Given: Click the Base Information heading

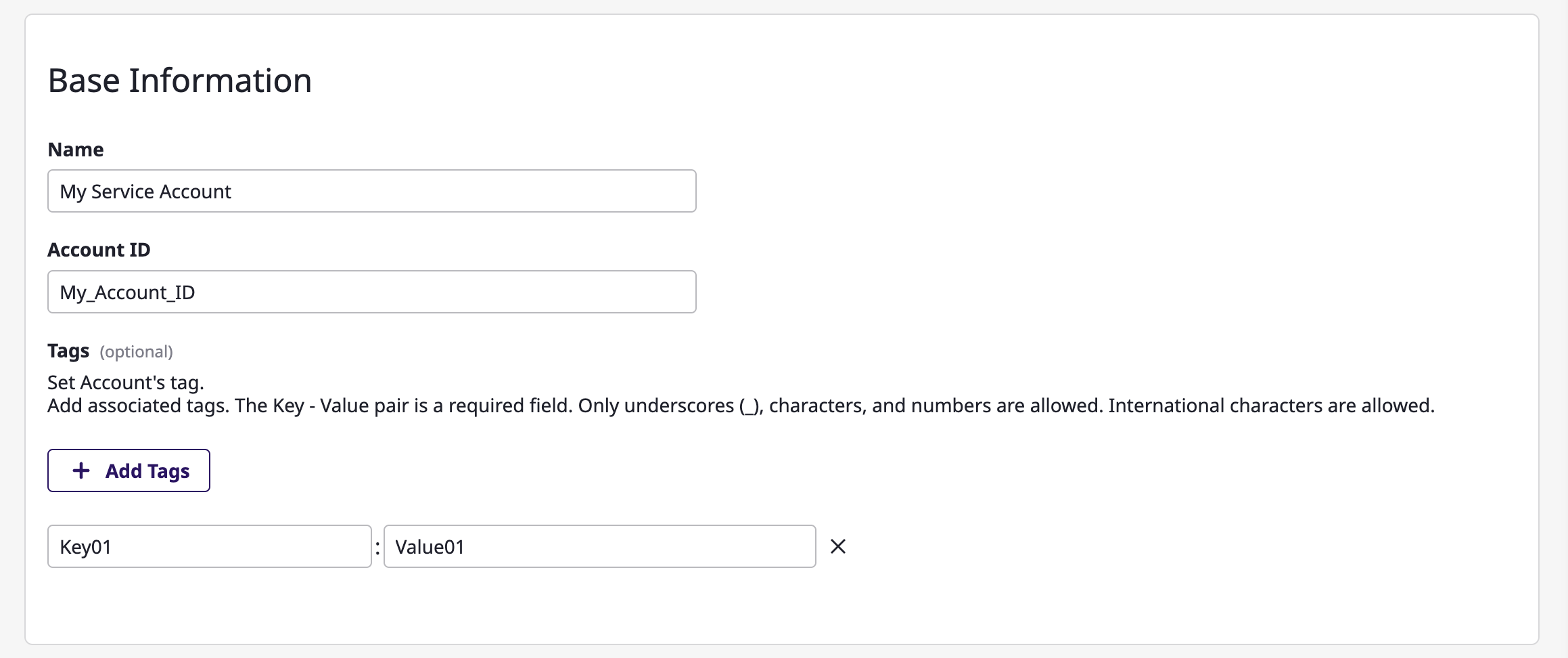Looking at the screenshot, I should tap(180, 81).
